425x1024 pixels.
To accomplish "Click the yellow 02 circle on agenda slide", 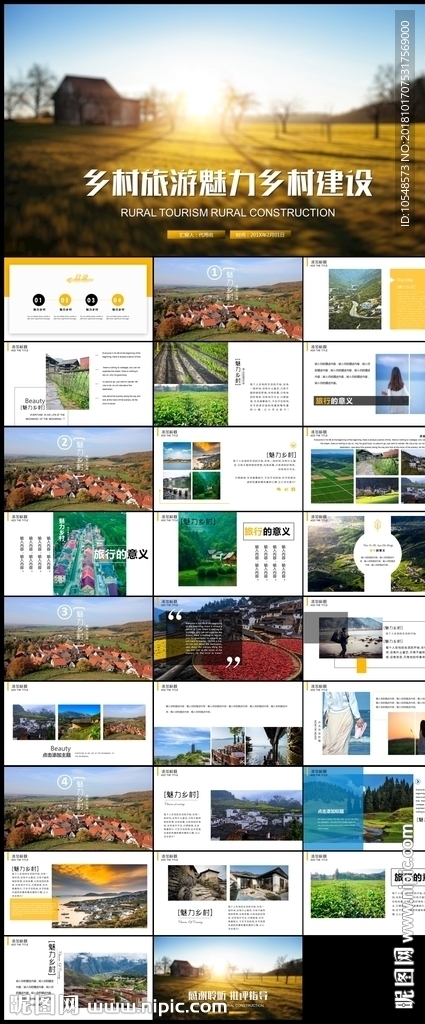I will pyautogui.click(x=65, y=300).
